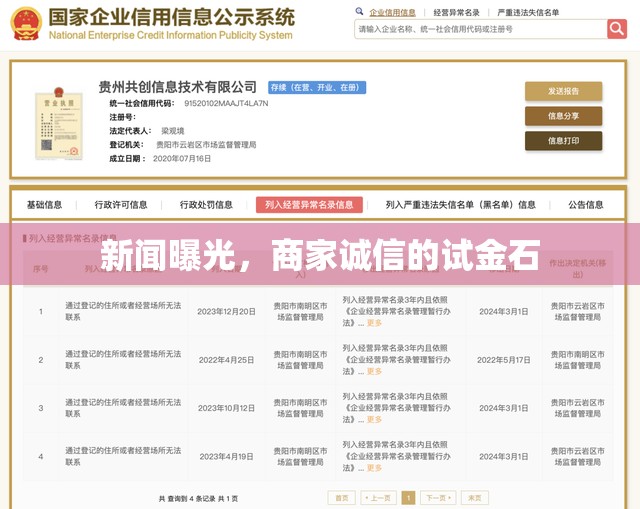Viewport: 640px width, 509px height.
Task: Go to 末页 in pagination
Action: 475,498
